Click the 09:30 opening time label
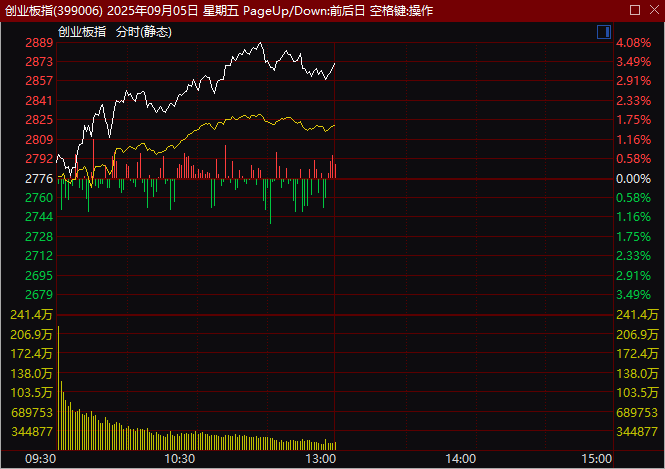The image size is (665, 469). point(40,459)
